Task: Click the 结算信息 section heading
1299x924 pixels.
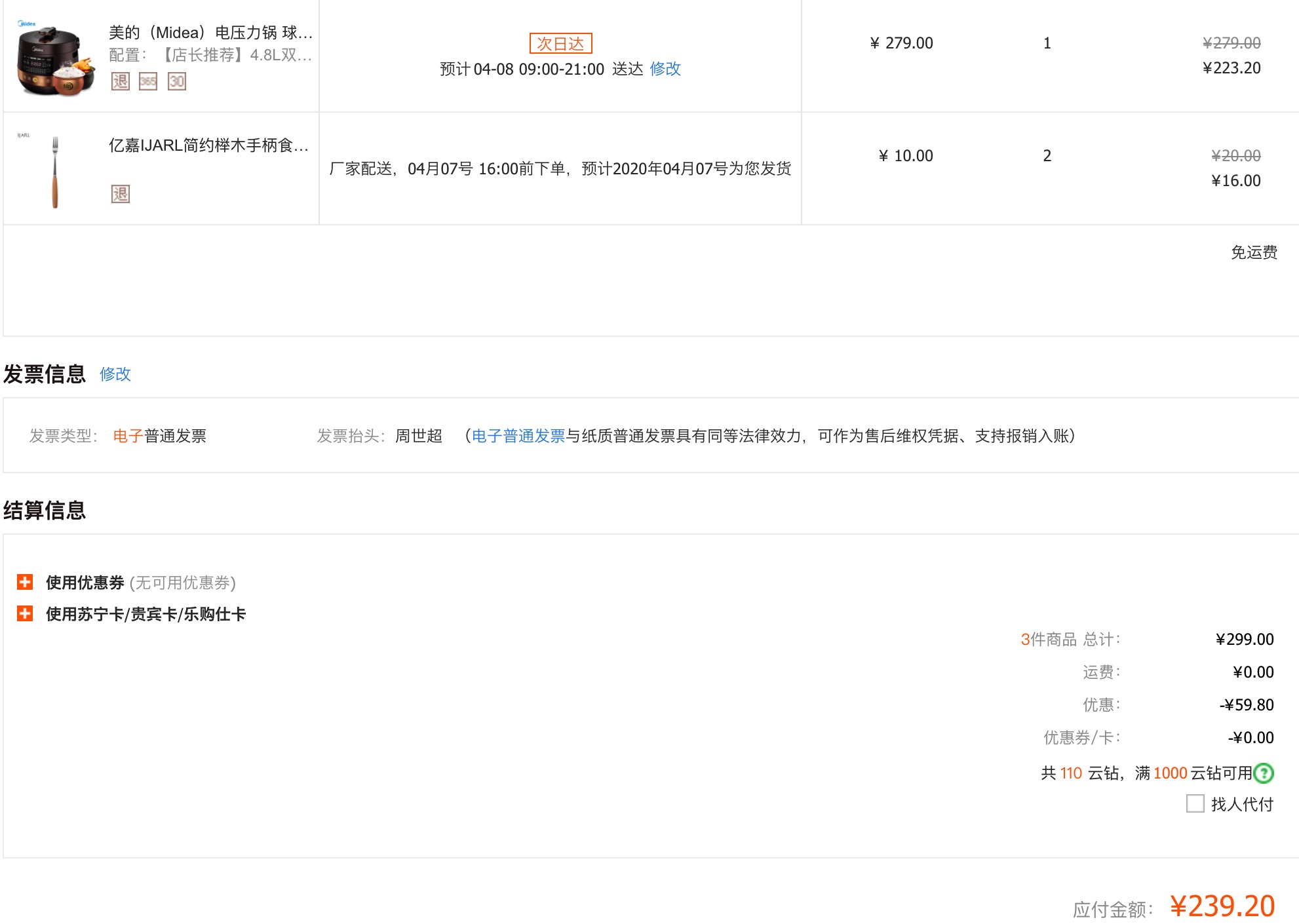Action: [x=45, y=510]
